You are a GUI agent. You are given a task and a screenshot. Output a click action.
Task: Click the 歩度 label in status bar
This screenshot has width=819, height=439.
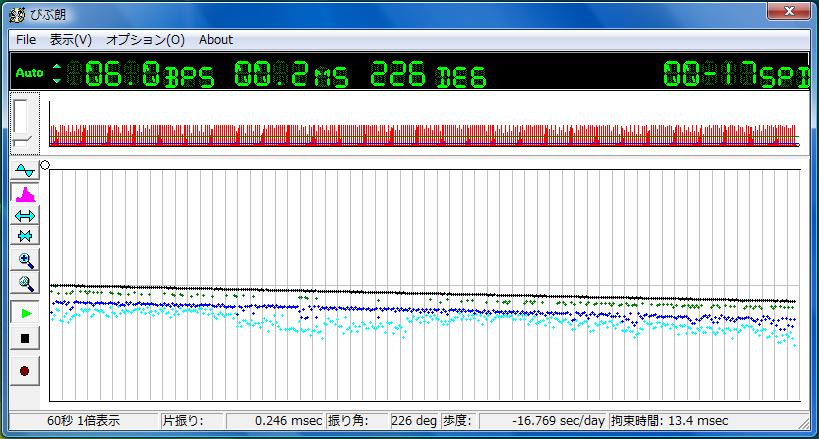[459, 421]
